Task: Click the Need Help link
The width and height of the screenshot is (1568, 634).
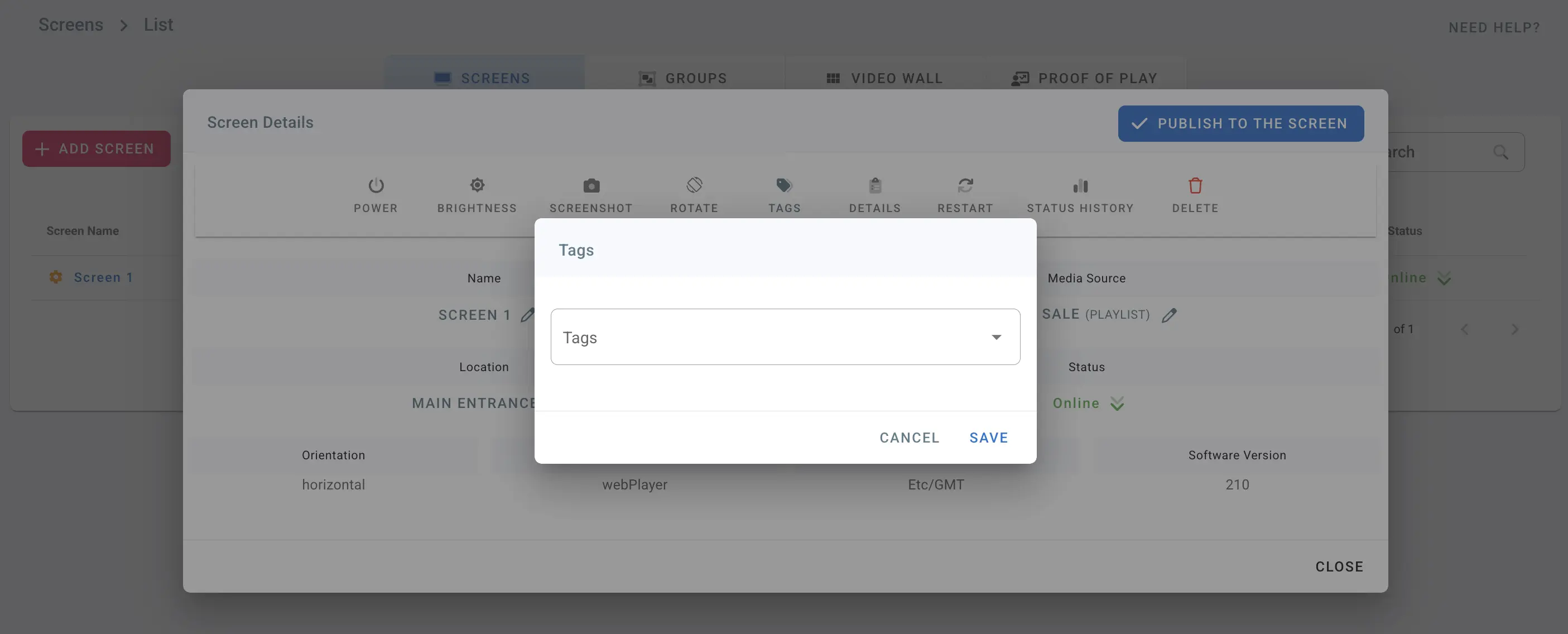Action: click(1493, 27)
